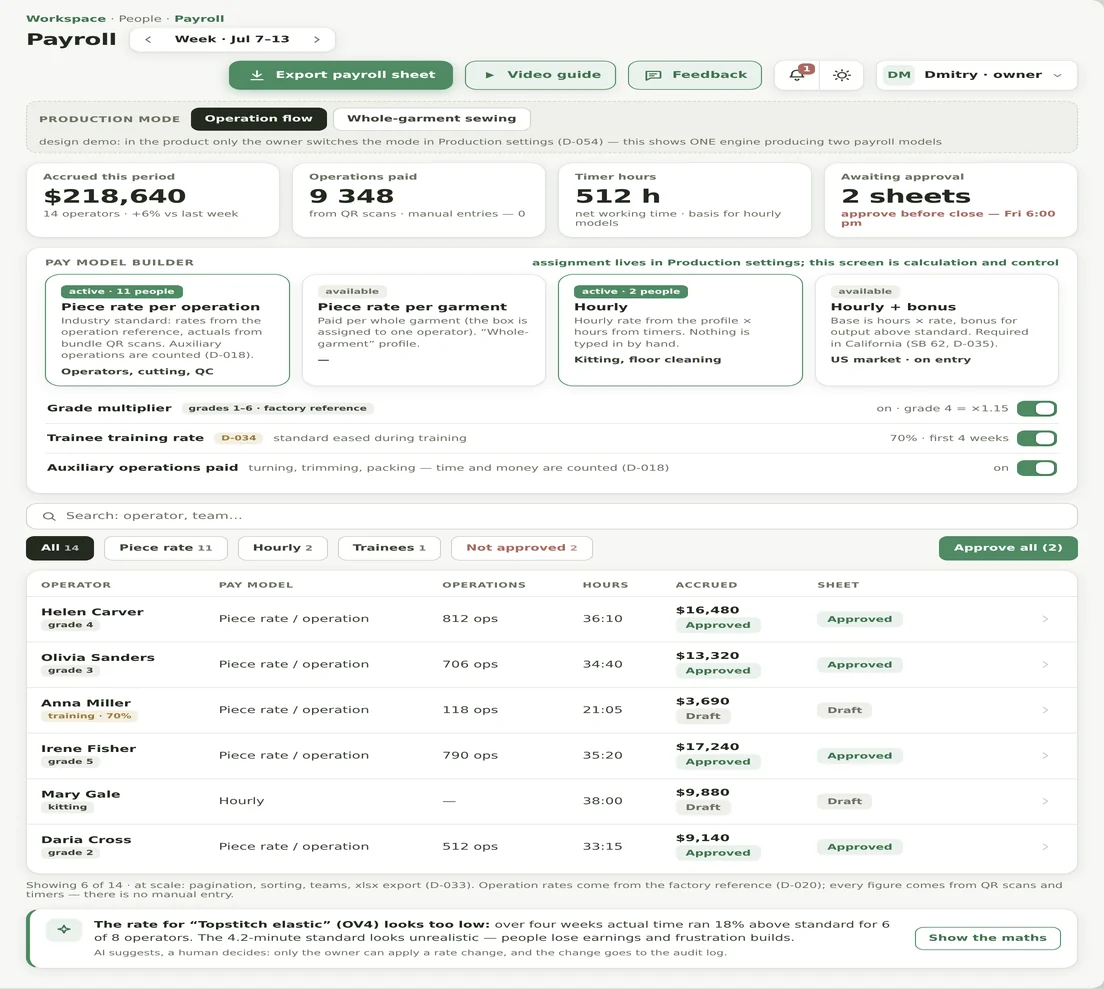1104x989 pixels.
Task: Open the People breadcrumb
Action: click(x=139, y=18)
